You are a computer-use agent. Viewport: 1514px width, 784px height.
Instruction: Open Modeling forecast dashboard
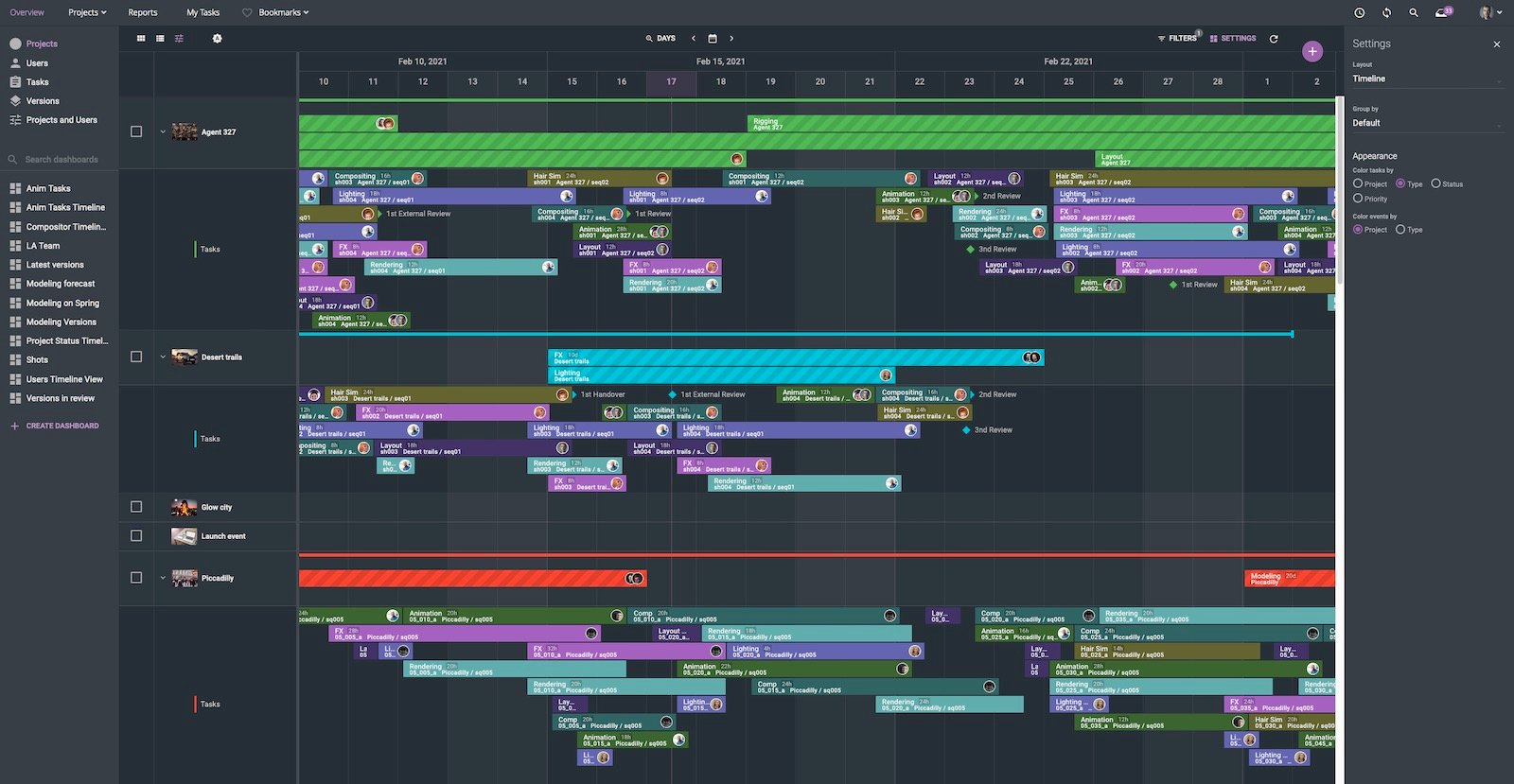(x=61, y=284)
